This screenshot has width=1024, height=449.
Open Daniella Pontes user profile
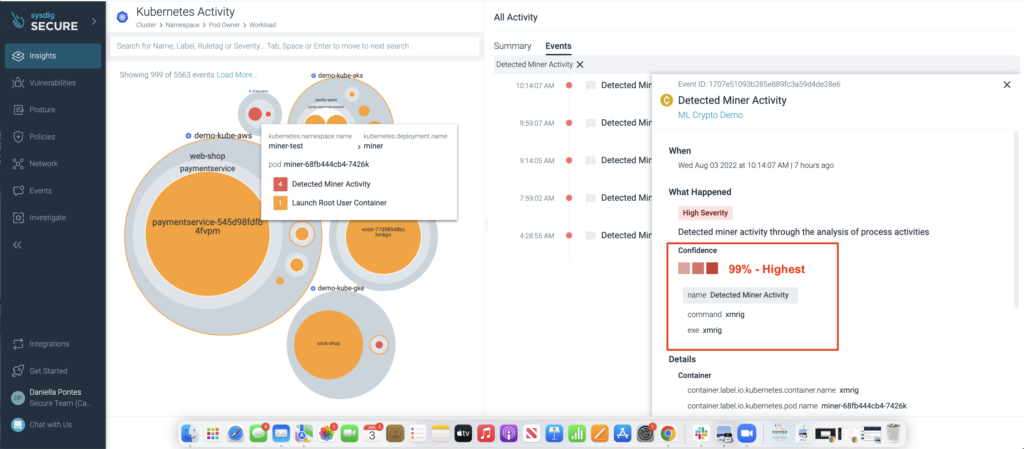53,397
